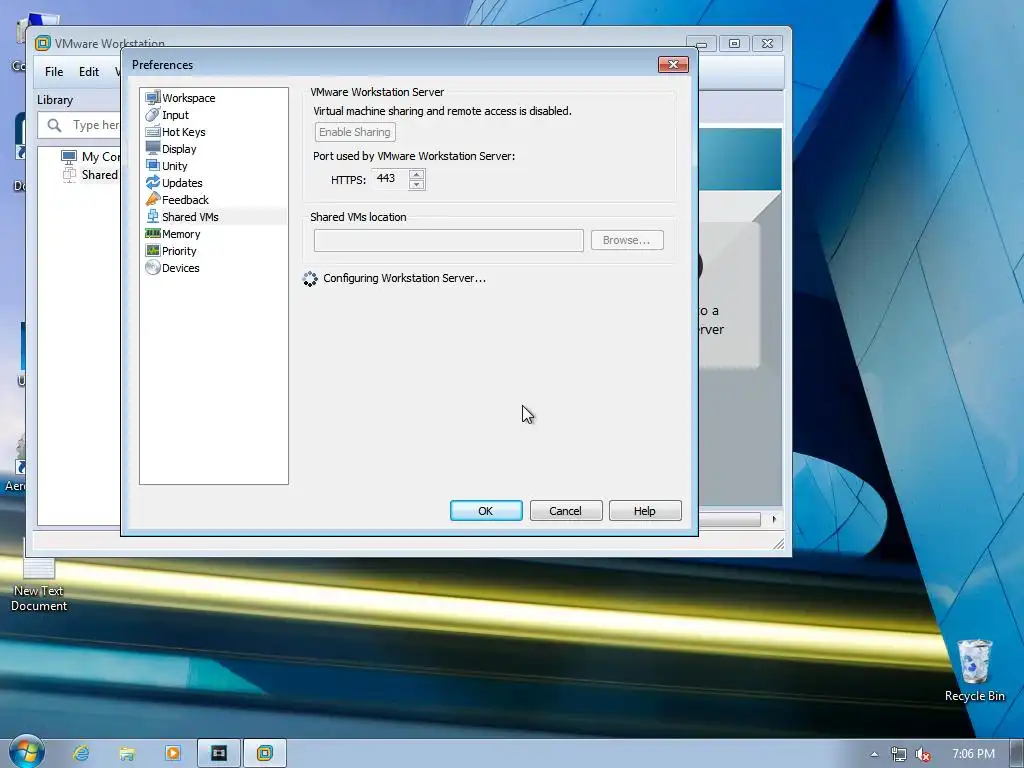
Task: Click the Shared VMs icon
Action: pos(153,216)
